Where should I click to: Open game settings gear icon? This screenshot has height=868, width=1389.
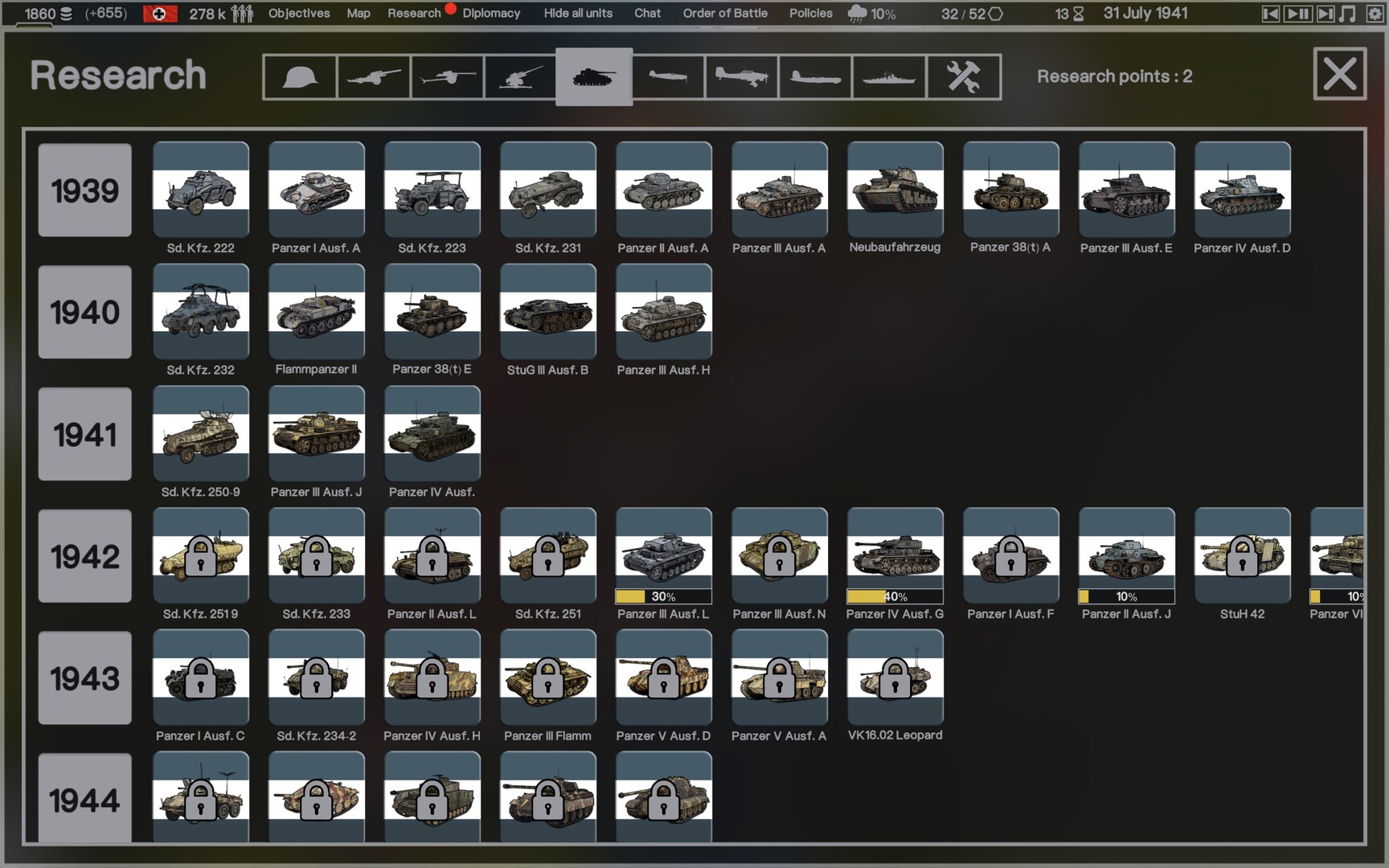(1375, 14)
